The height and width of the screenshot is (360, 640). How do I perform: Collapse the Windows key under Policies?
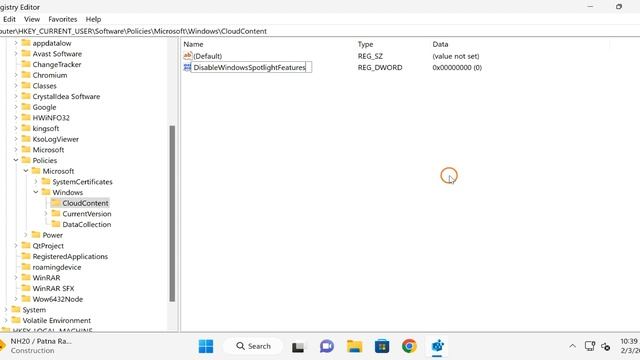pos(36,192)
